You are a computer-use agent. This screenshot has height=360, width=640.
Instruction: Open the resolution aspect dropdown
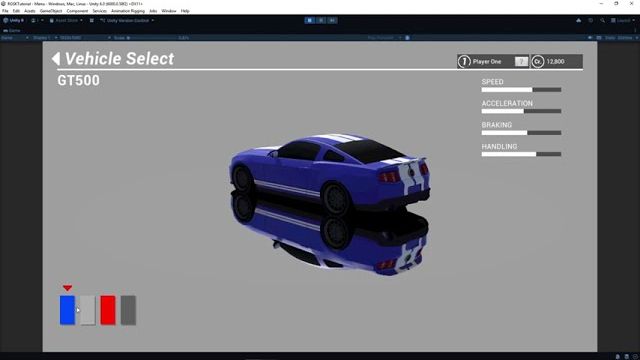[85, 38]
